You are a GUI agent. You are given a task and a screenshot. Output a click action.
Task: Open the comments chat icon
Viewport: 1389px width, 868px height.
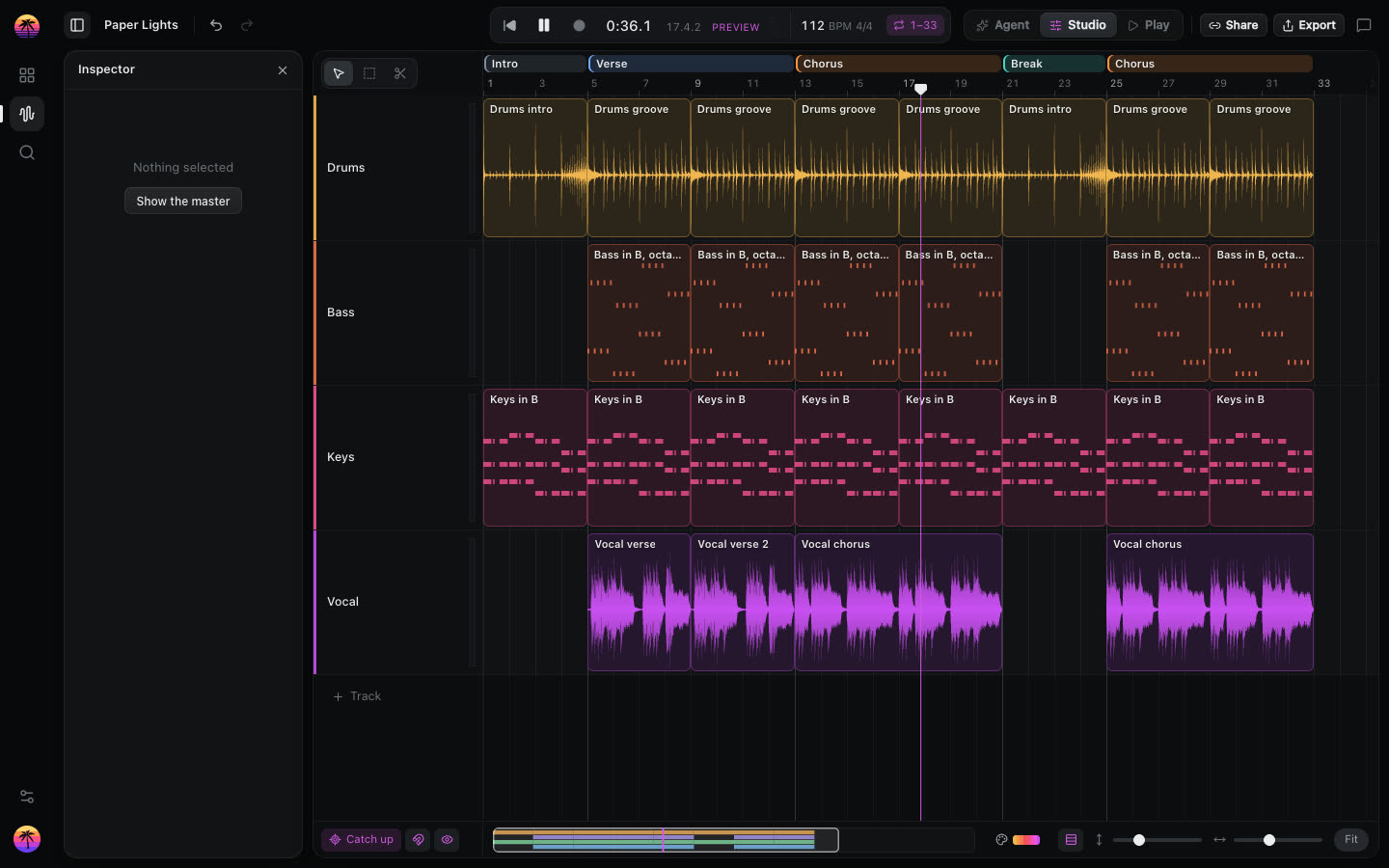[x=1364, y=25]
